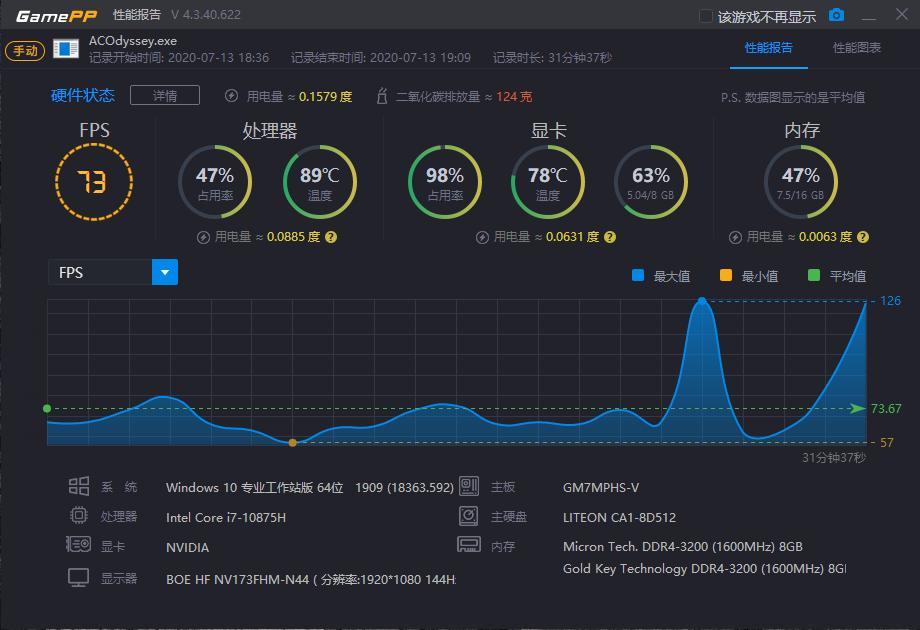Click the 主硬盘 main disk icon
The image size is (920, 630).
(x=469, y=516)
